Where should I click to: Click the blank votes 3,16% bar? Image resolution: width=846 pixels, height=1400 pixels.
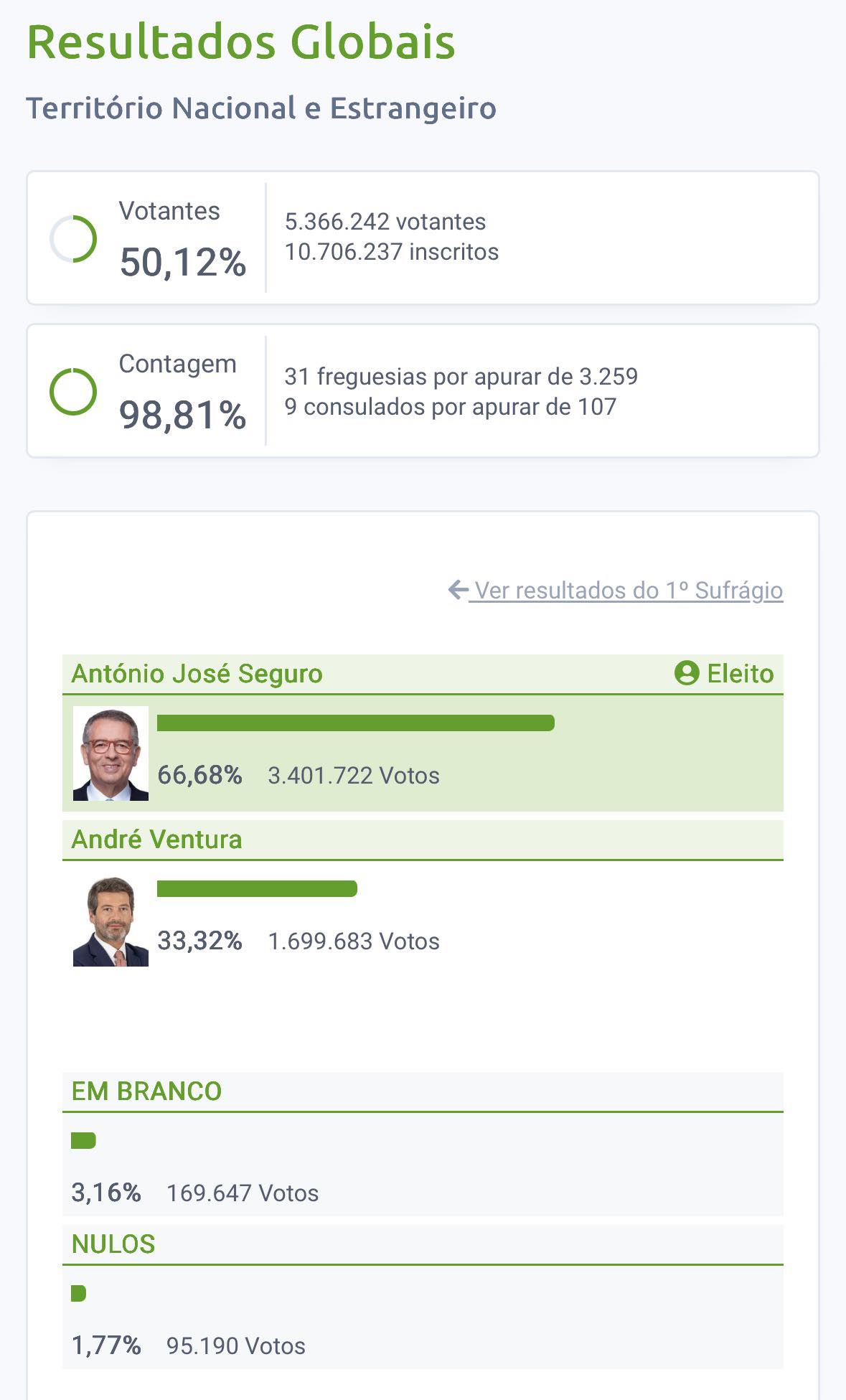point(83,1140)
